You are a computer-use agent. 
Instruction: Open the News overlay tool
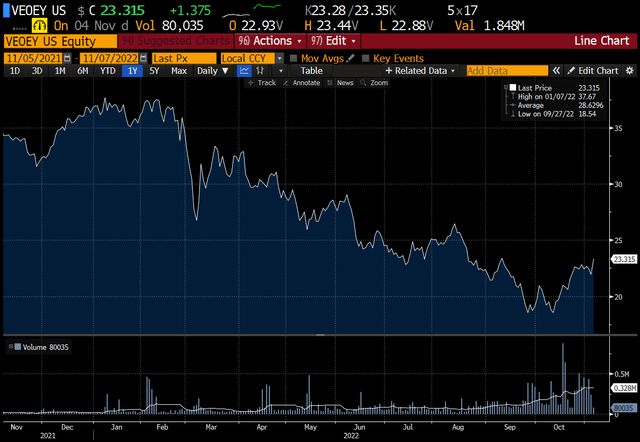pyautogui.click(x=340, y=83)
